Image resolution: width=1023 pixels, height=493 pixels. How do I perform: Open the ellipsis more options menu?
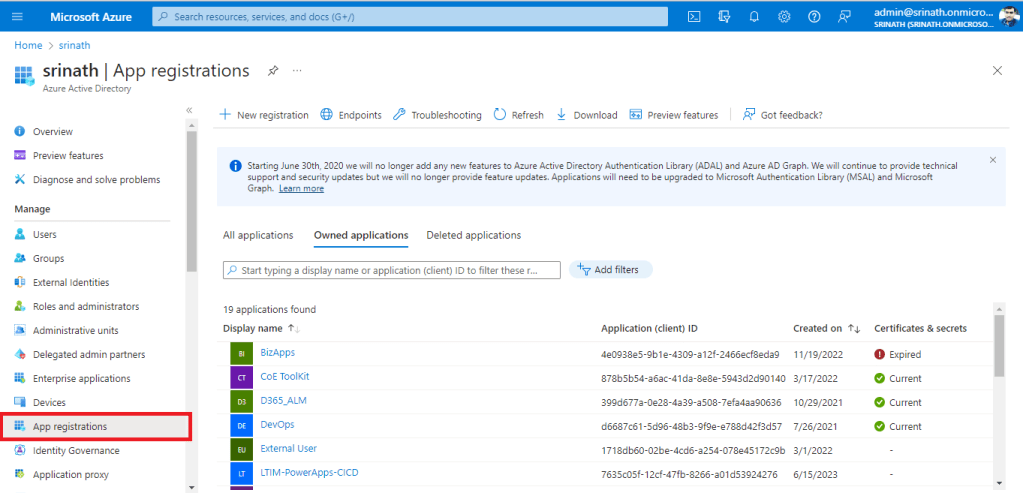(x=297, y=71)
